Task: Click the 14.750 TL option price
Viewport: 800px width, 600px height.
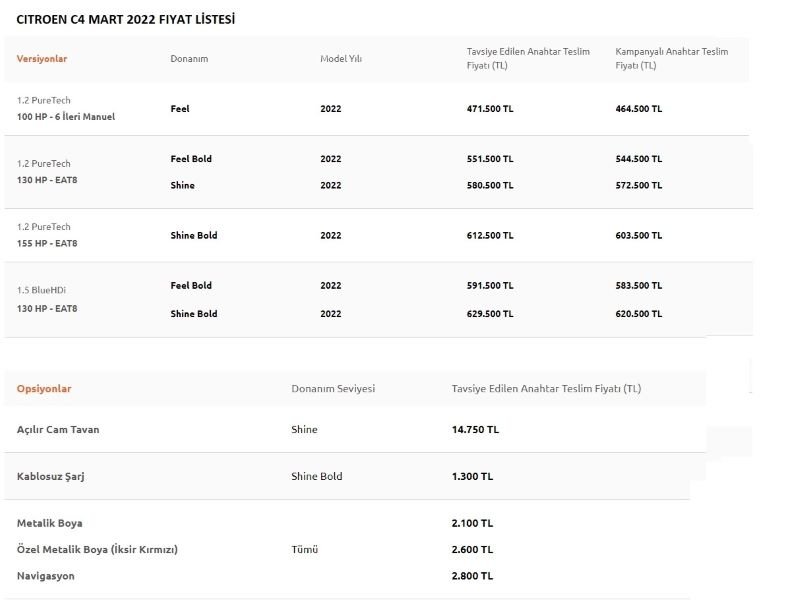Action: click(x=475, y=429)
